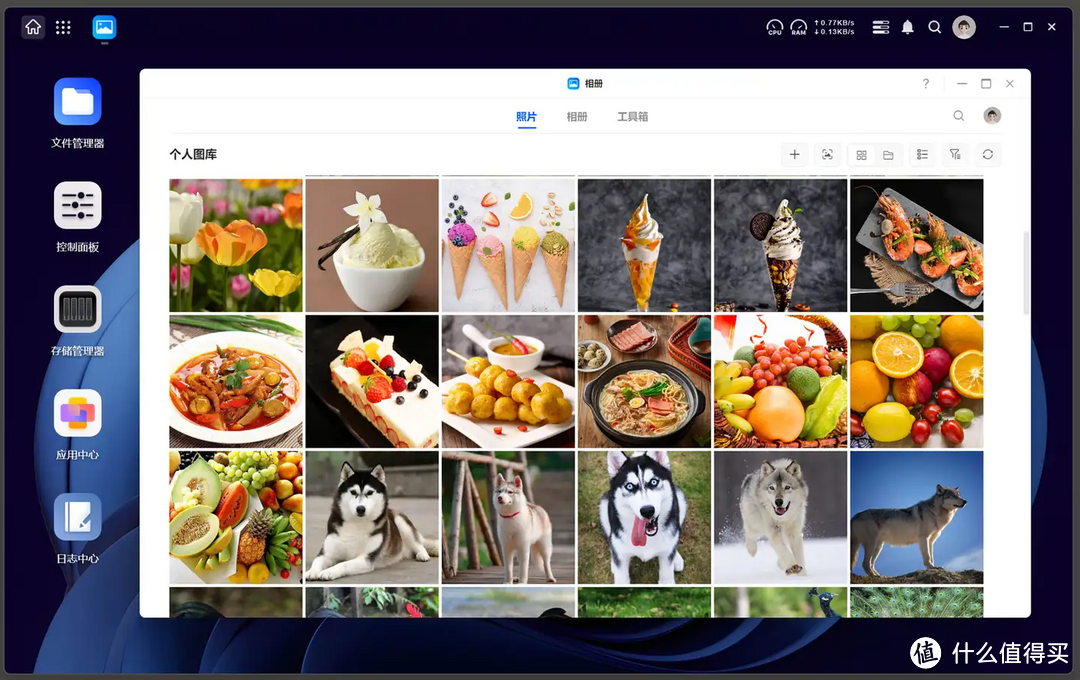Open the four ice cream cones photo
This screenshot has width=1080, height=680.
coord(508,245)
